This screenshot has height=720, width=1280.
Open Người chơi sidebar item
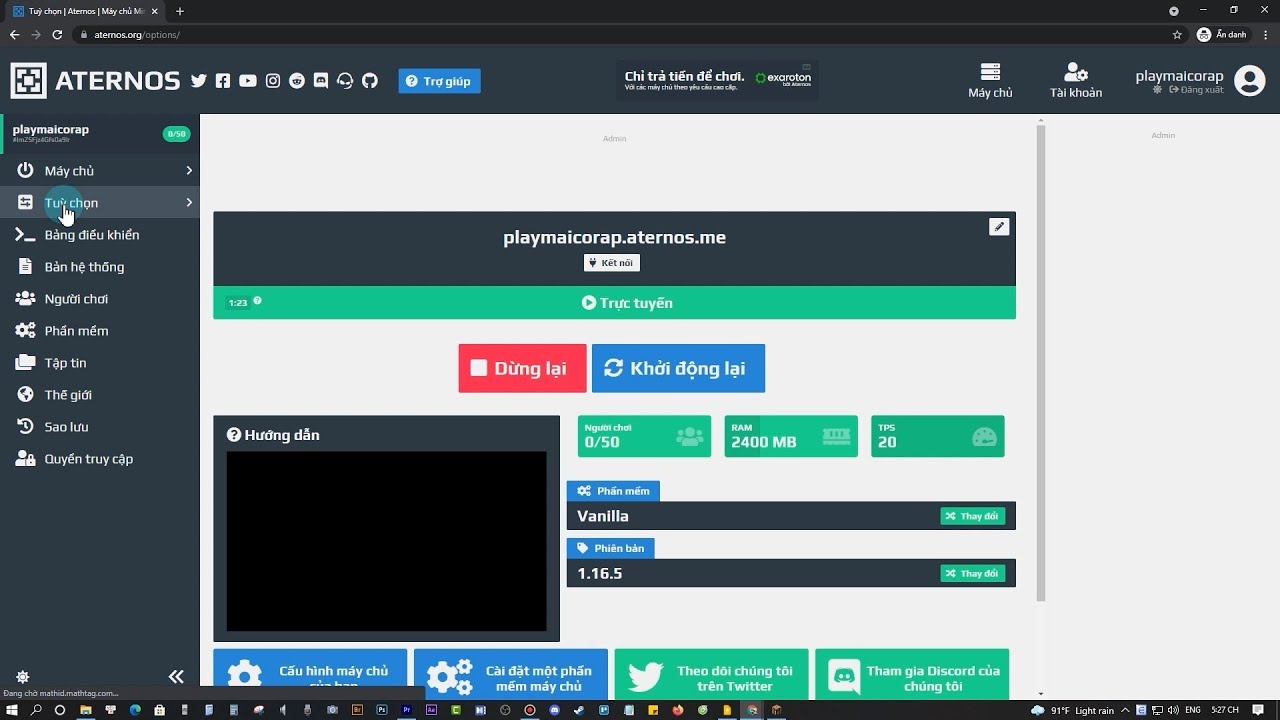click(x=100, y=299)
